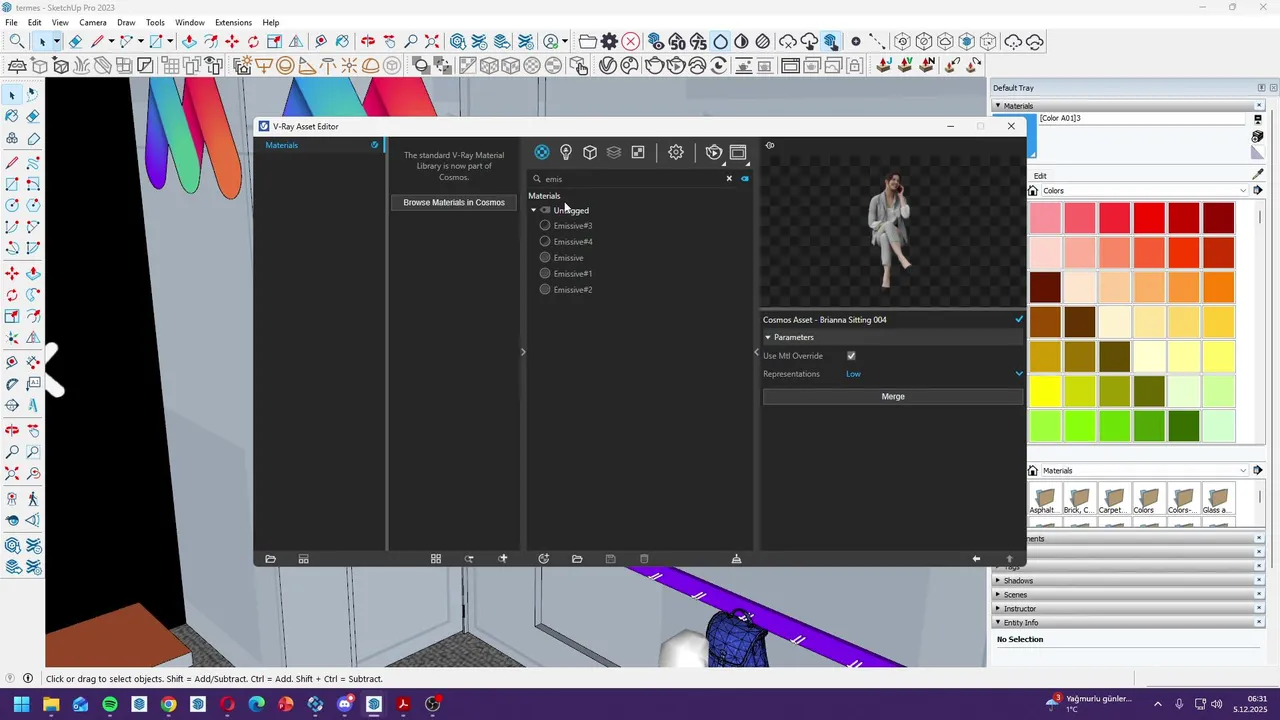
Task: Select the Push/Pull tool in top toolbar
Action: pyautogui.click(x=189, y=41)
